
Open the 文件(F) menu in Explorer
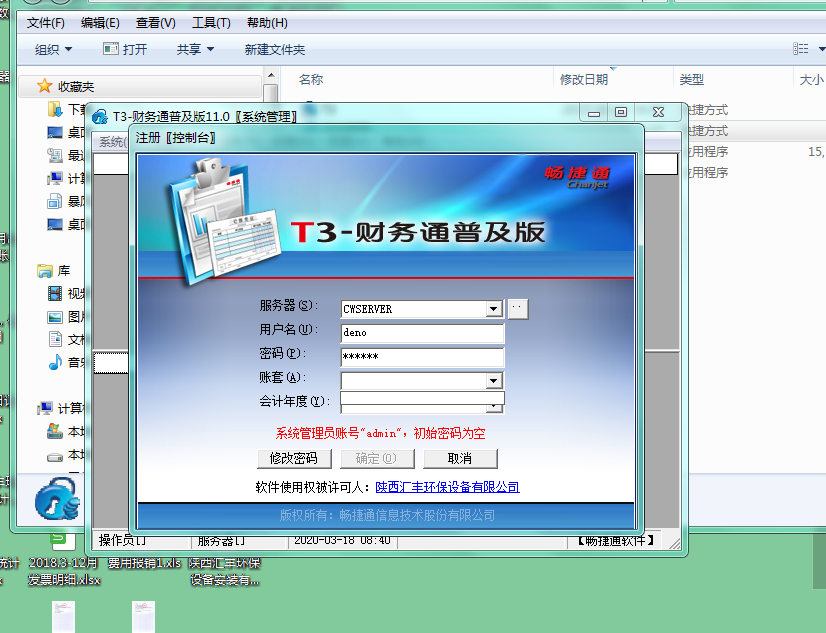point(46,23)
